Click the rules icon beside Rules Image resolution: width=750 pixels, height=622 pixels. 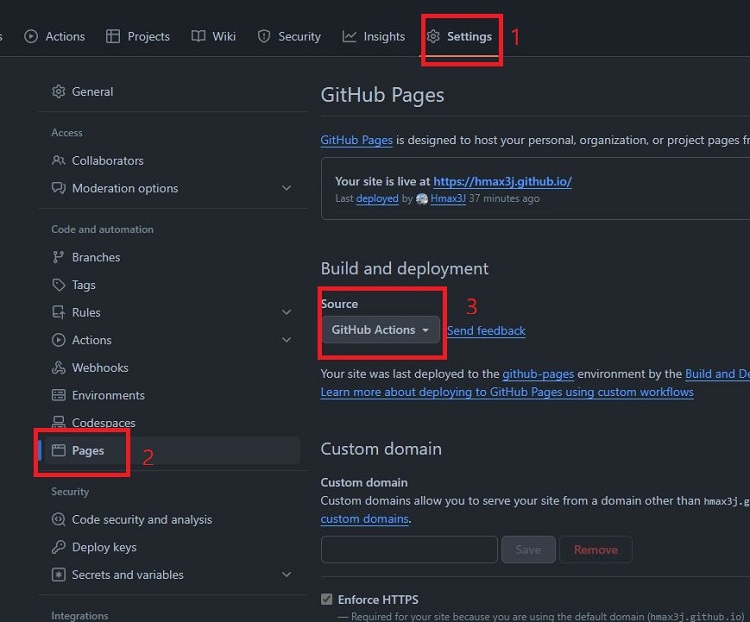coord(58,312)
